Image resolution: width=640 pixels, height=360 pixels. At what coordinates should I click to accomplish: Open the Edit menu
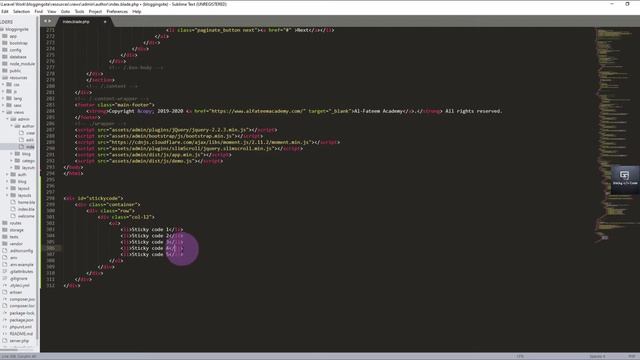4,11
